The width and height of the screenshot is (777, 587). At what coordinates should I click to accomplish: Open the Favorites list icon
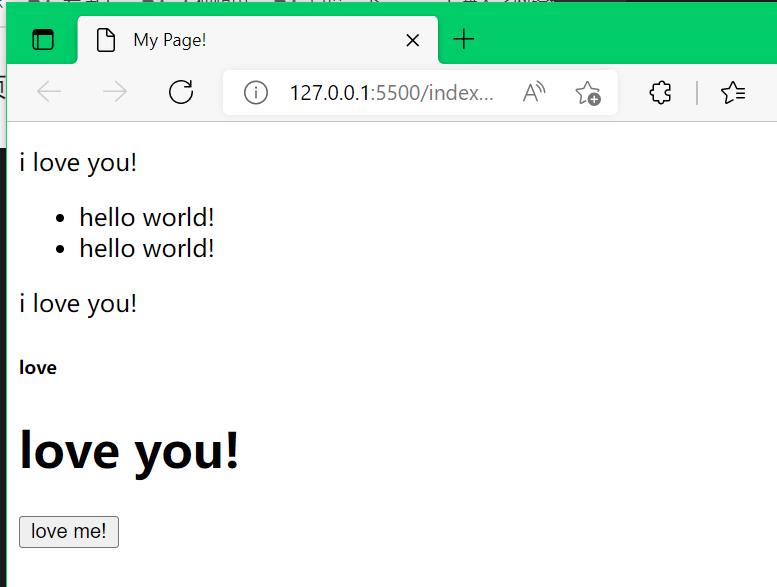(x=733, y=93)
